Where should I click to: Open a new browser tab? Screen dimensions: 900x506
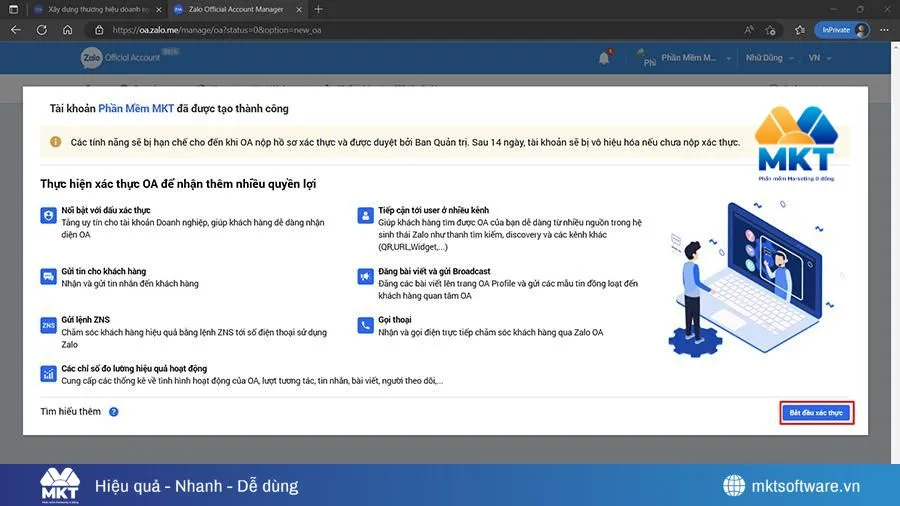click(319, 9)
